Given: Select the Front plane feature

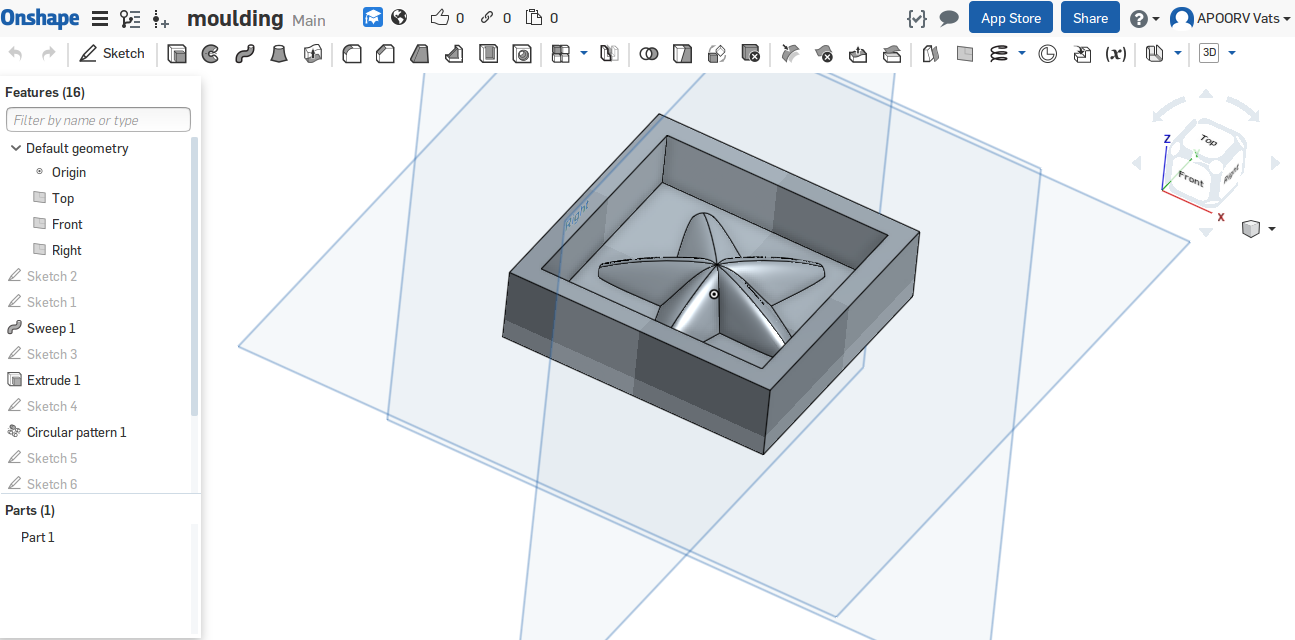Looking at the screenshot, I should 67,224.
